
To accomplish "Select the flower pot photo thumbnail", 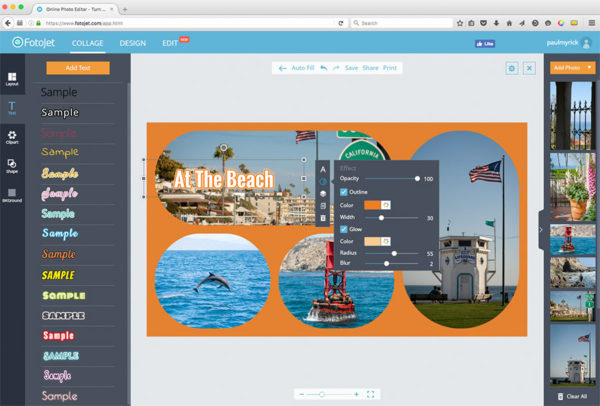I will point(572,187).
